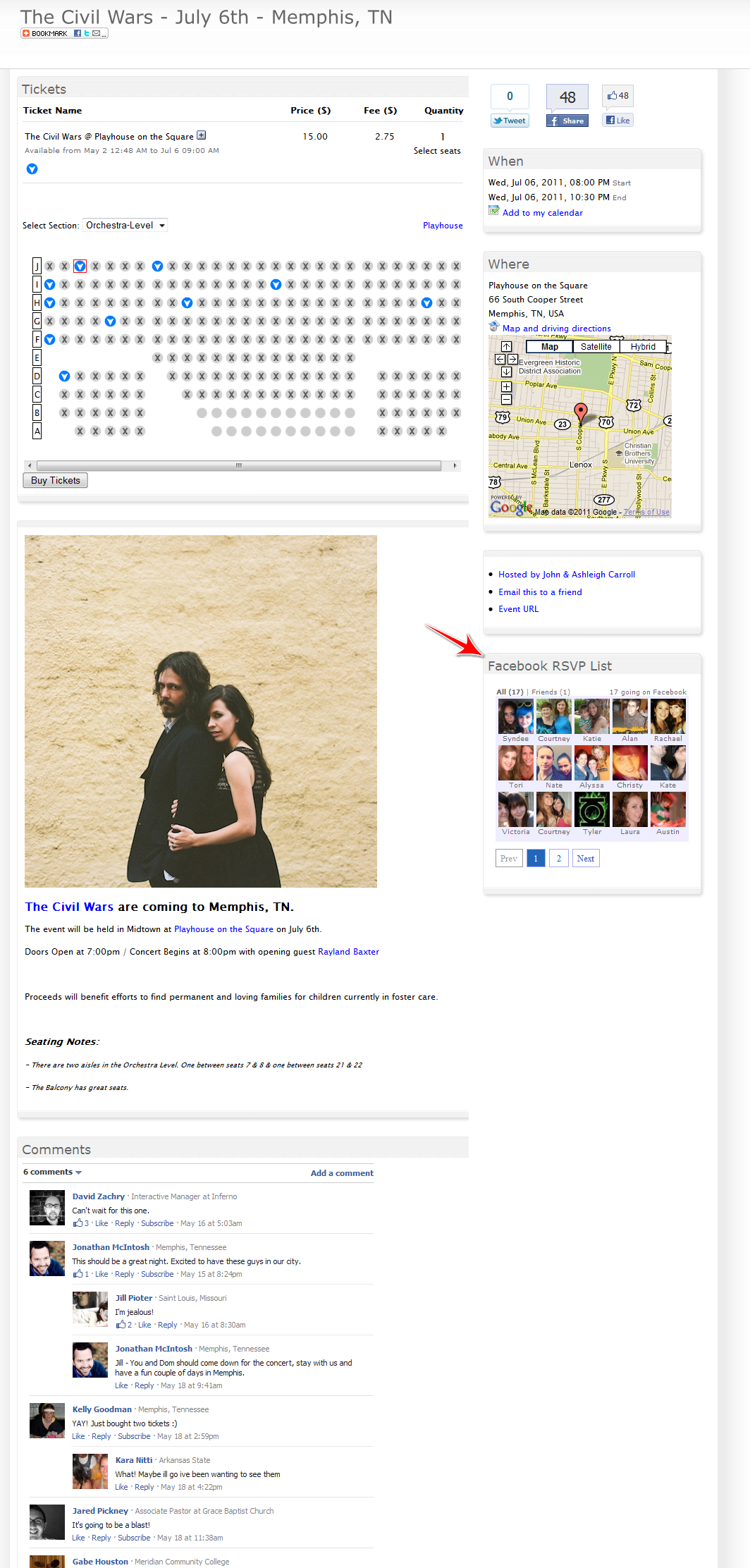
Task: Expand ticket details plus icon
Action: click(202, 135)
